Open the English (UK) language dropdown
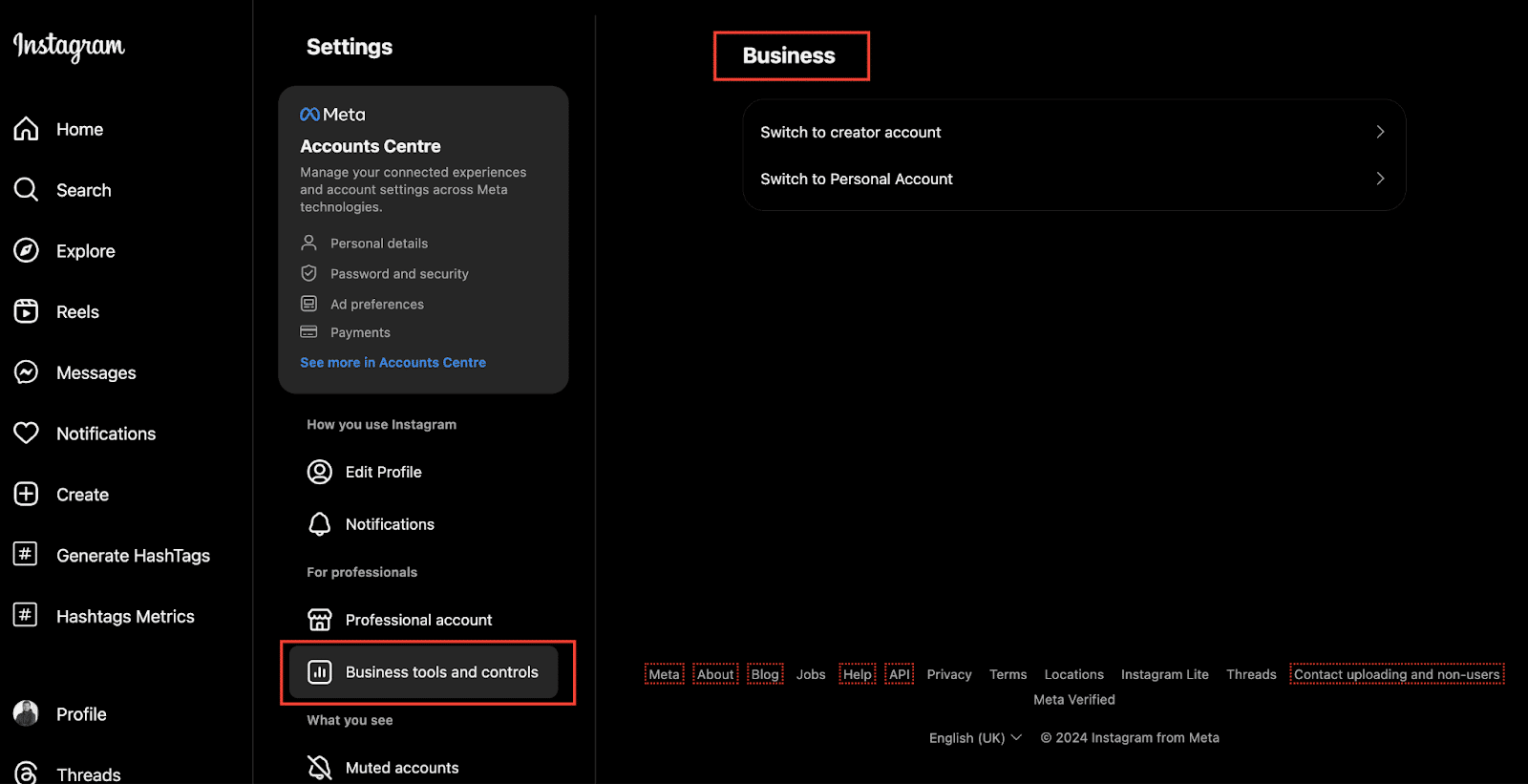Screen dimensions: 1528x784 pyautogui.click(x=975, y=737)
